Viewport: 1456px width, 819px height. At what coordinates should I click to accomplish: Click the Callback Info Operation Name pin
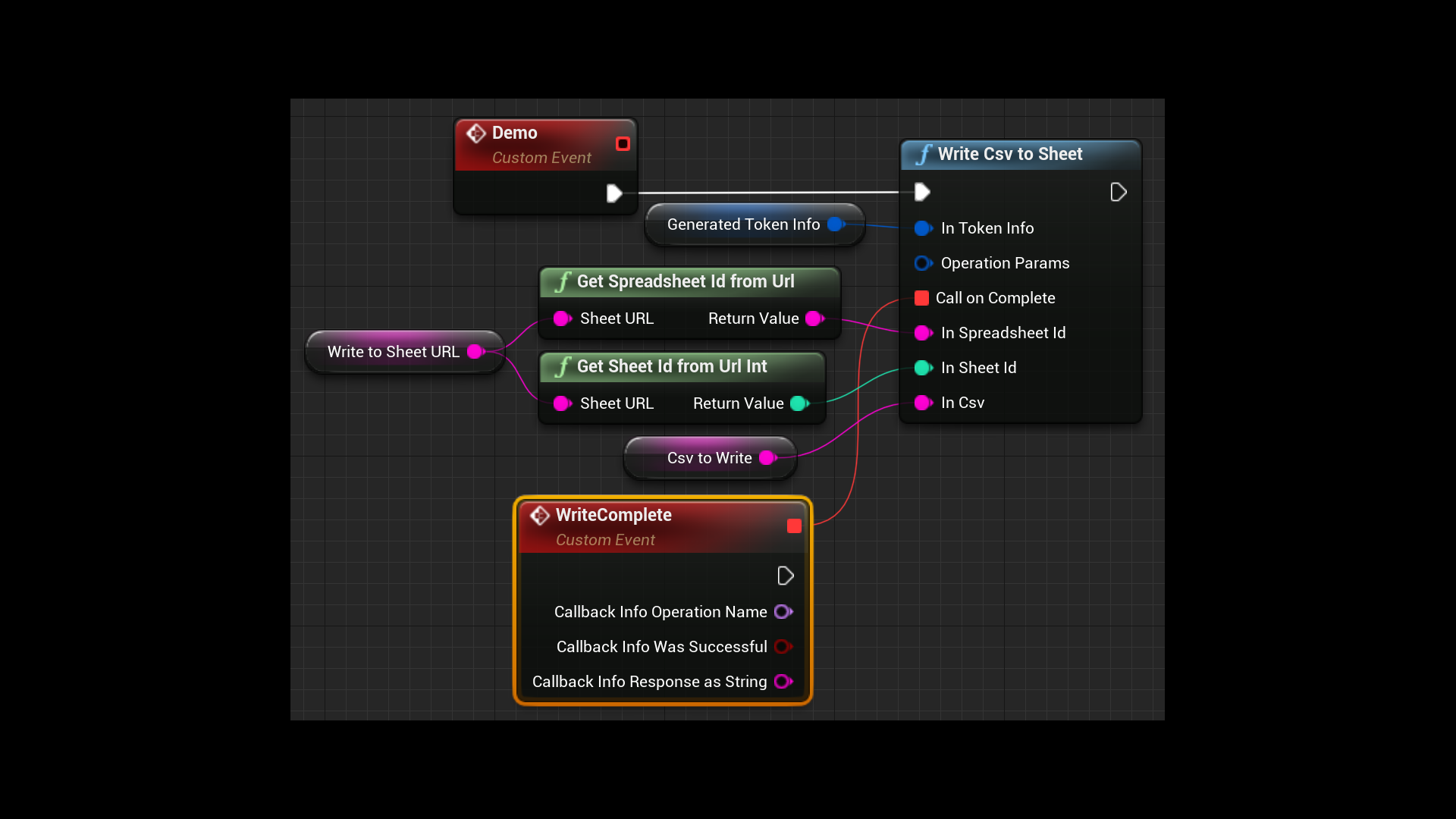[x=783, y=612]
